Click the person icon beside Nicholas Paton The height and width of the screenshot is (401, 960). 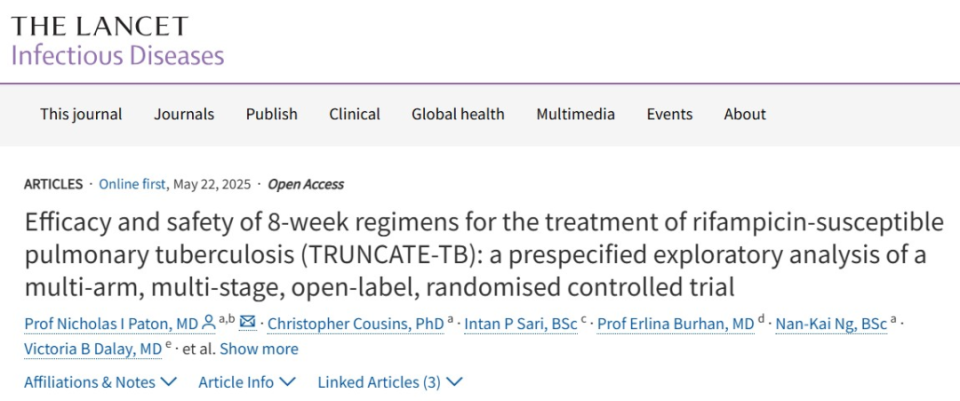pyautogui.click(x=208, y=322)
